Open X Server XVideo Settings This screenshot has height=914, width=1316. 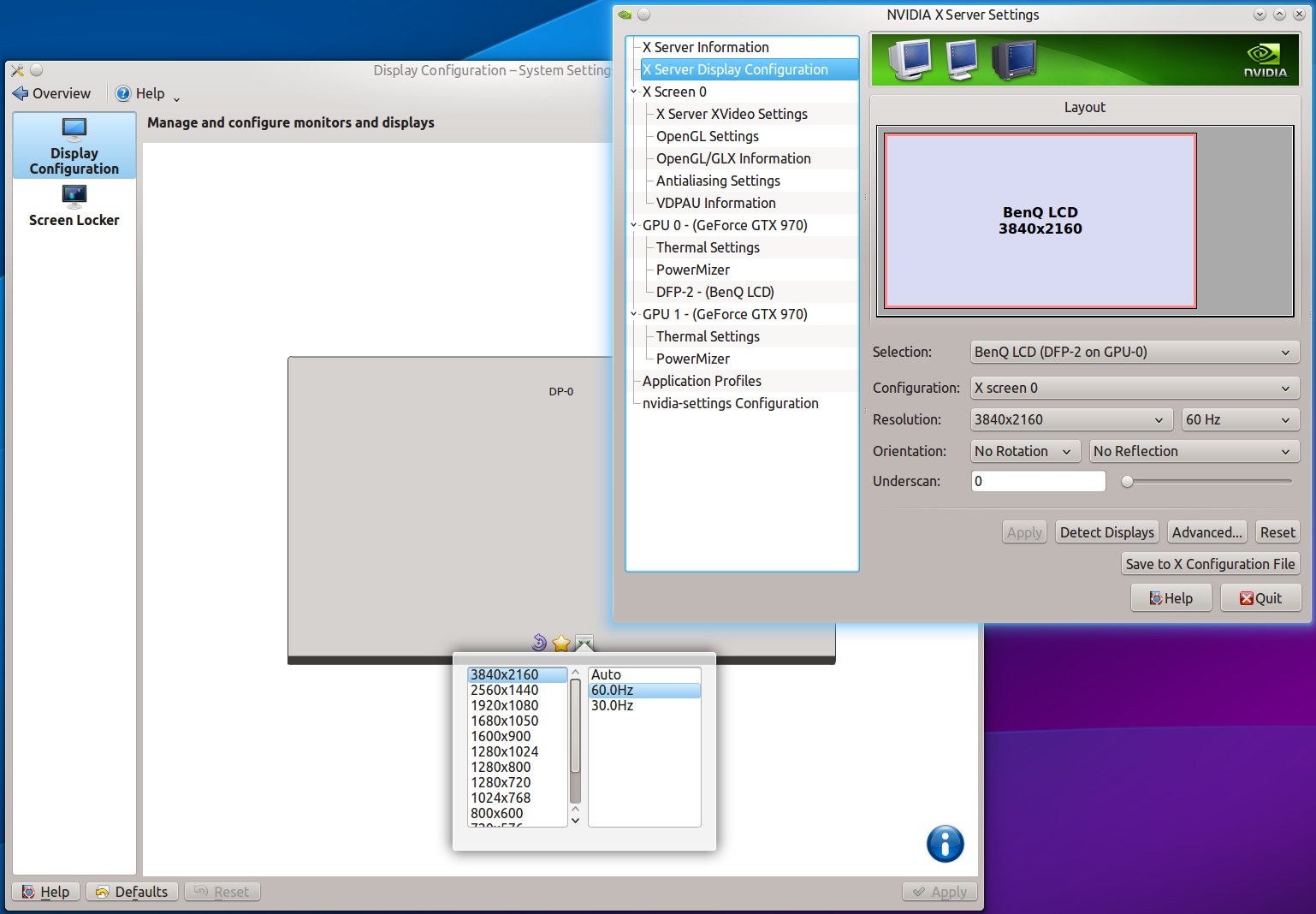click(732, 114)
